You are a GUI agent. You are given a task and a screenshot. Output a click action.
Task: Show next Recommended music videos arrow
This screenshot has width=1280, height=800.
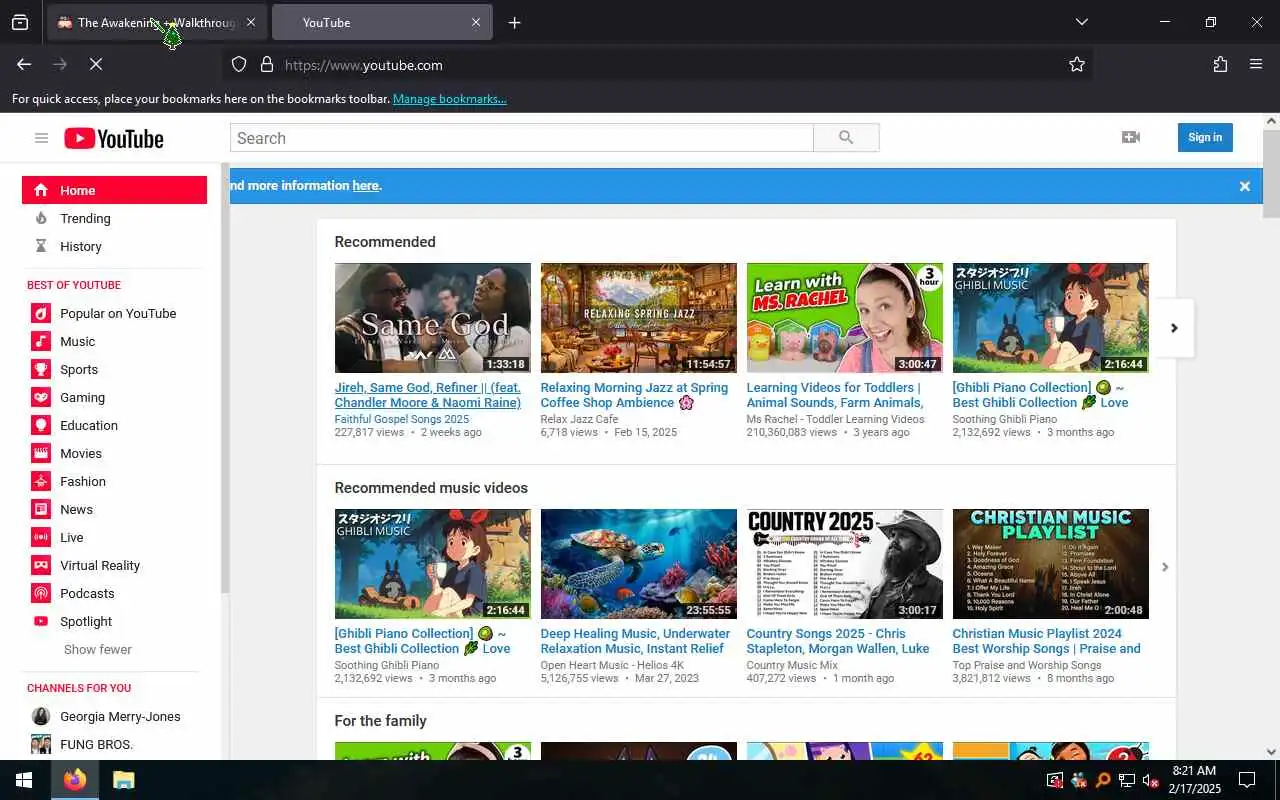[1164, 567]
